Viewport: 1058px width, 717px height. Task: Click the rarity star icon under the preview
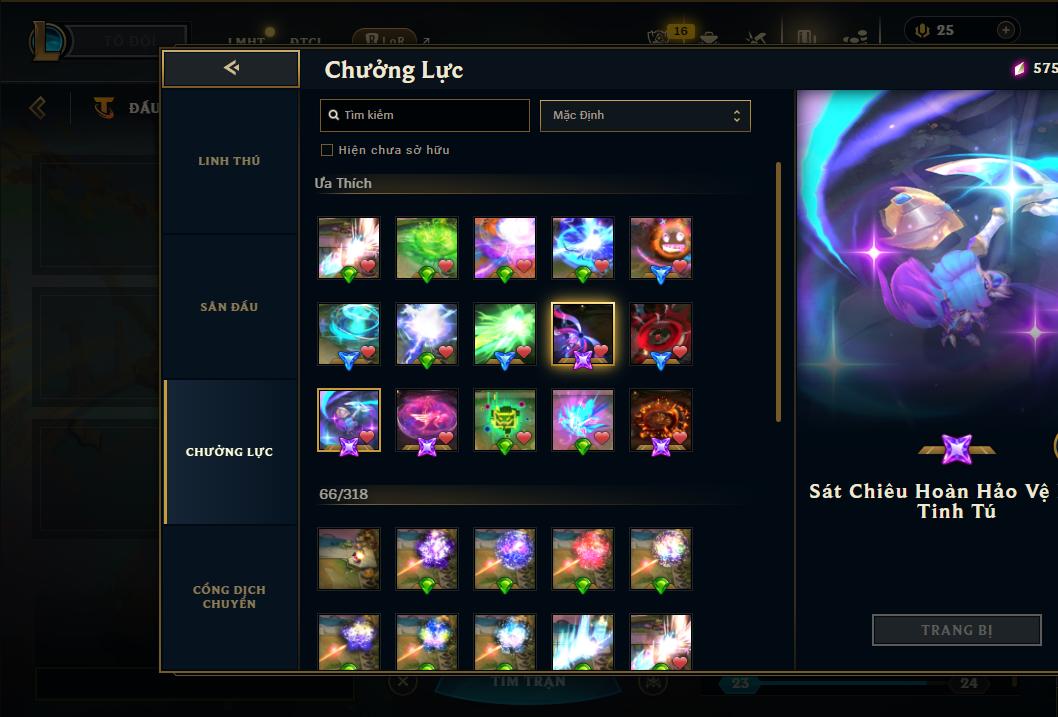[957, 449]
